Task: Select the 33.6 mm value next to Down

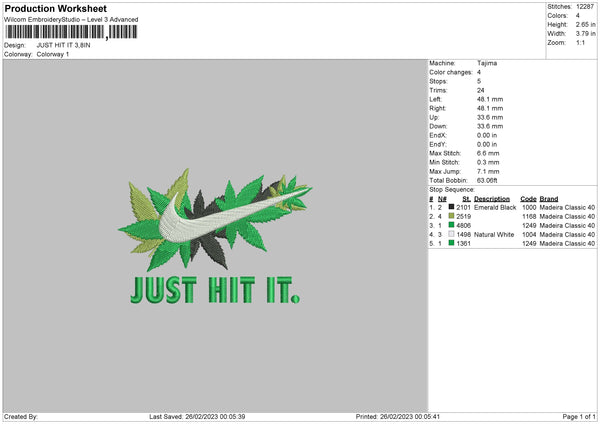Action: point(490,126)
